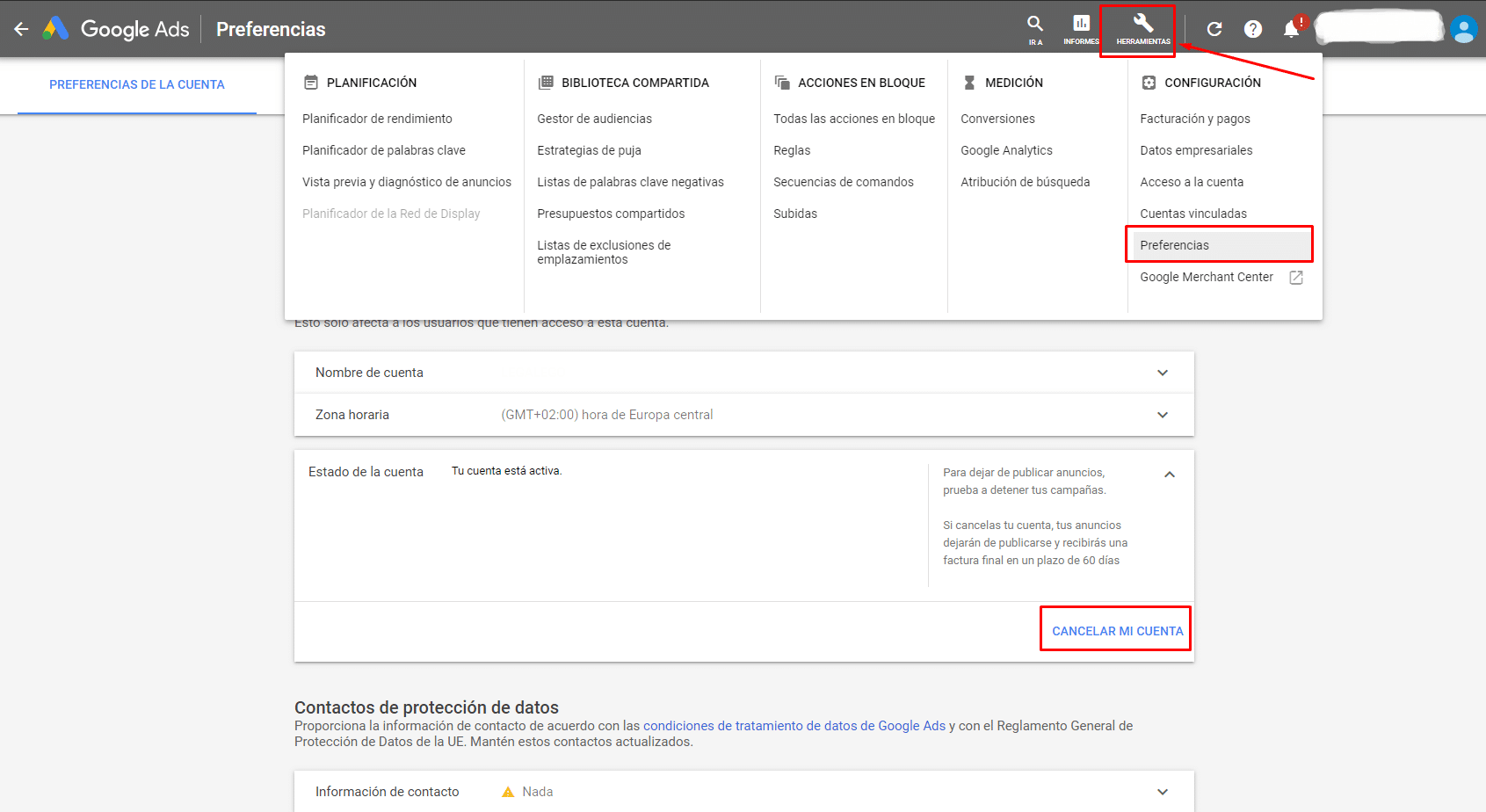Click the PLANIFICACIÓN column heading
Viewport: 1486px width, 812px height.
[x=372, y=83]
